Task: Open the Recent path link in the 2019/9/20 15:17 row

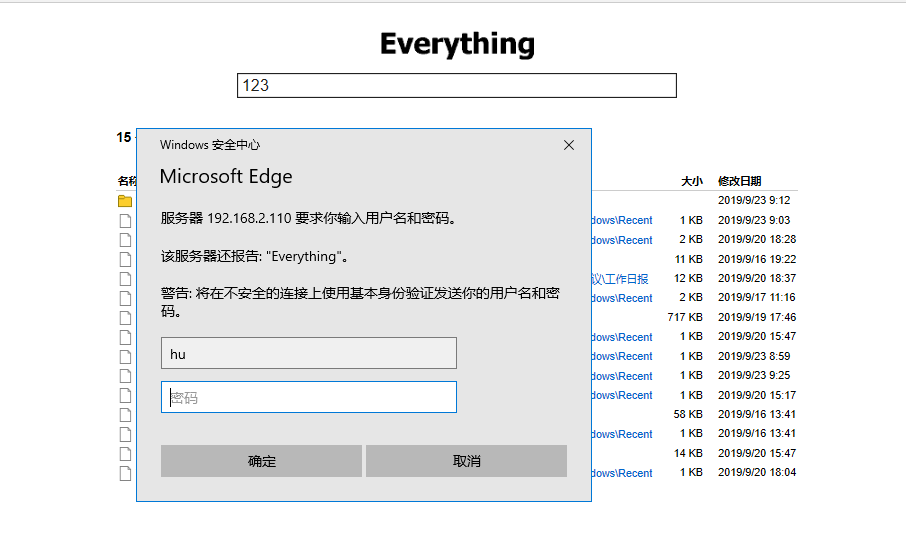Action: coord(622,395)
